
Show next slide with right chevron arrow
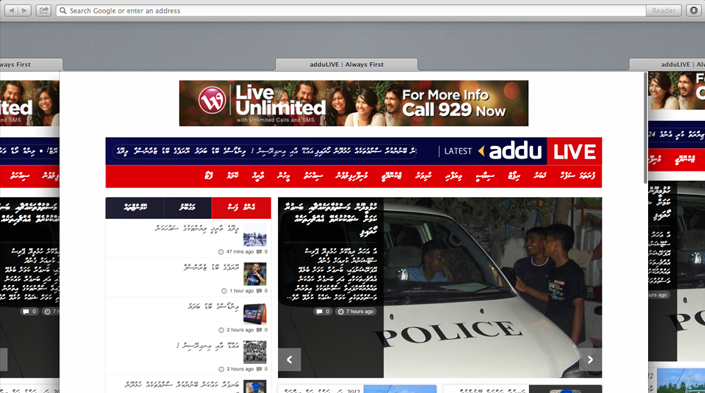(590, 360)
